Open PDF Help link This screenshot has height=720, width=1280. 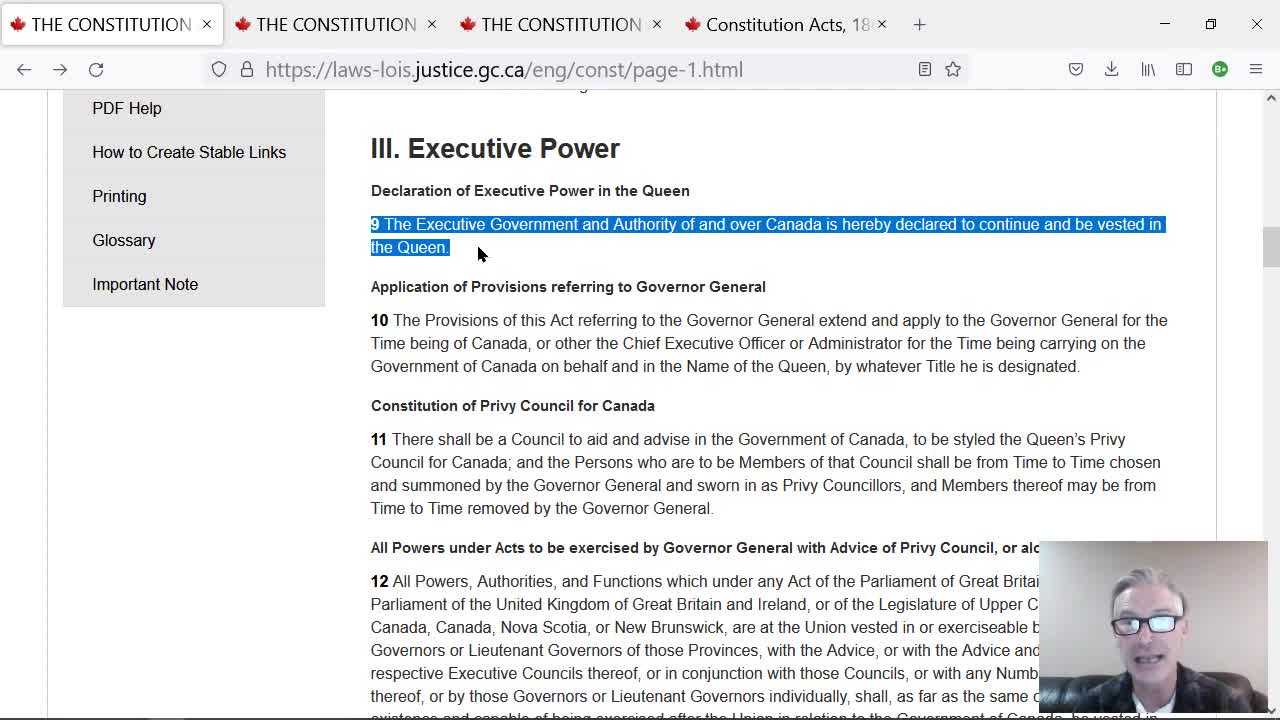pos(127,108)
